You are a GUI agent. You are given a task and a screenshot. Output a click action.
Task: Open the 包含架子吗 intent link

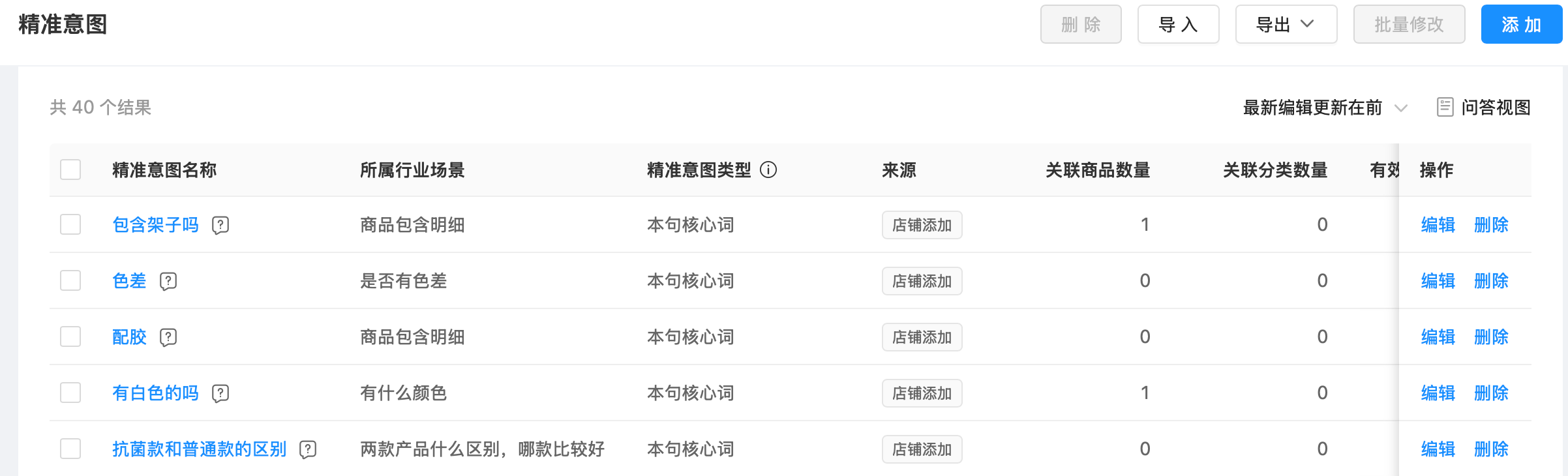pyautogui.click(x=155, y=225)
